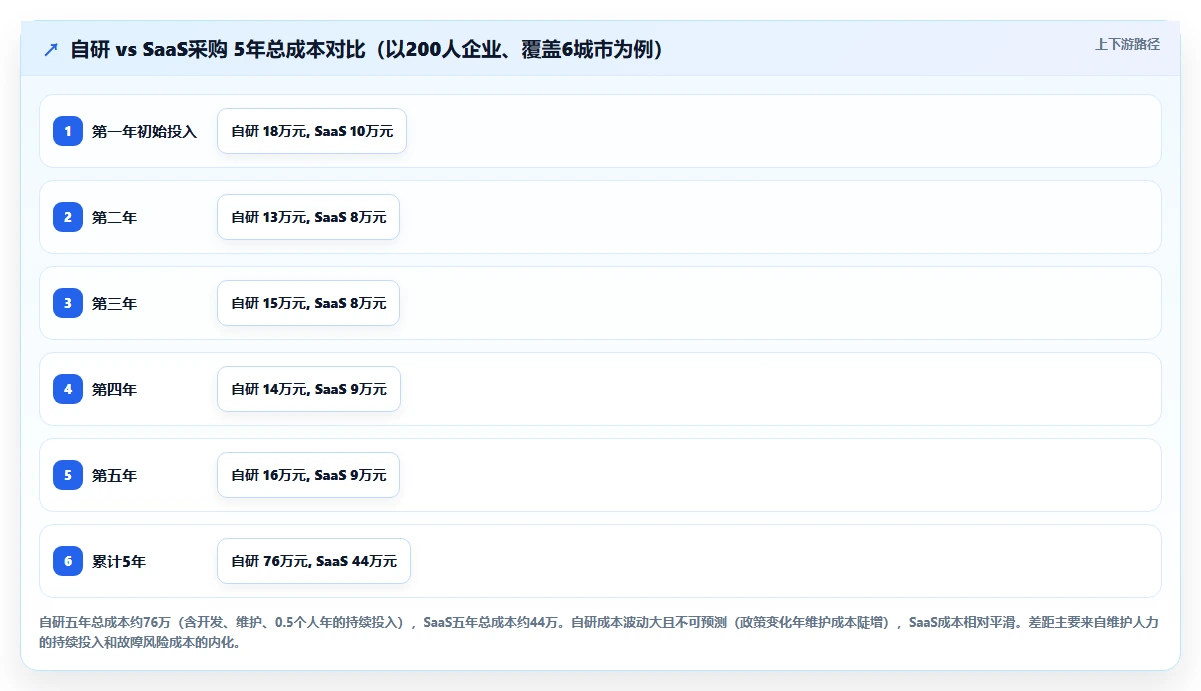
Task: Click the chip 自研 14万元, SaaS 9万元
Action: pyautogui.click(x=309, y=389)
